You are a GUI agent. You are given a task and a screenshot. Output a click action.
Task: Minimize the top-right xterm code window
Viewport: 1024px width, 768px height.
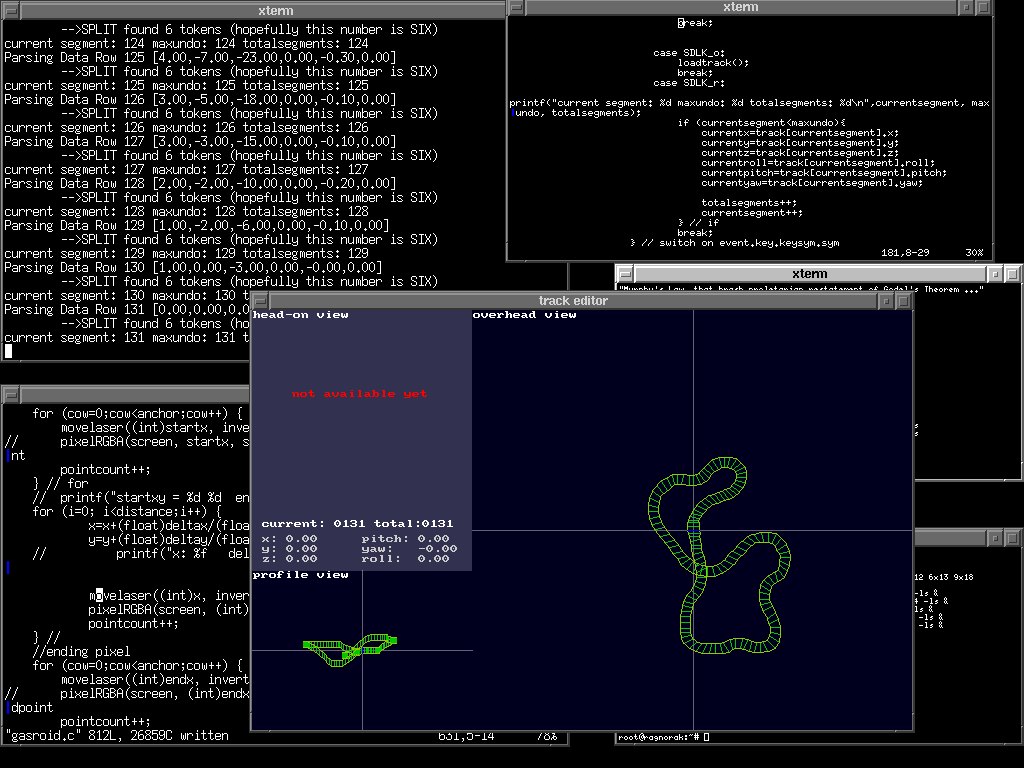tap(966, 7)
